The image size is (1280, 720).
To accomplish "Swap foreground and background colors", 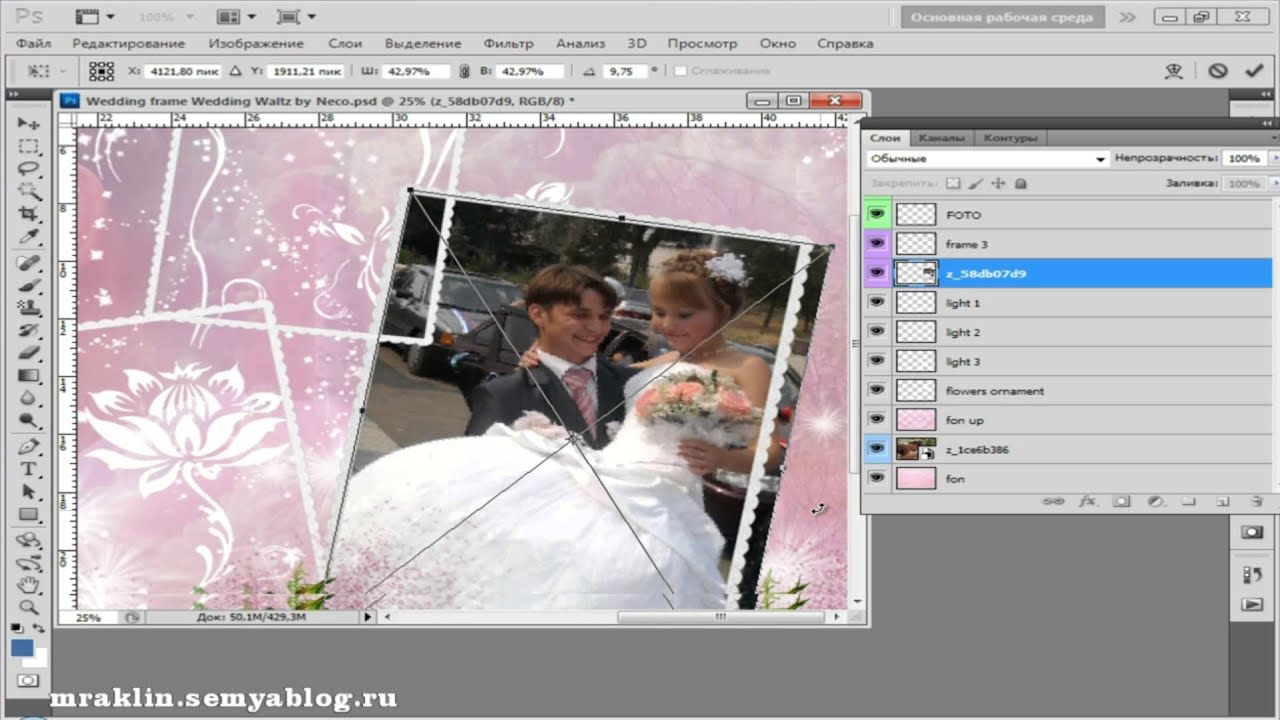I will [39, 630].
